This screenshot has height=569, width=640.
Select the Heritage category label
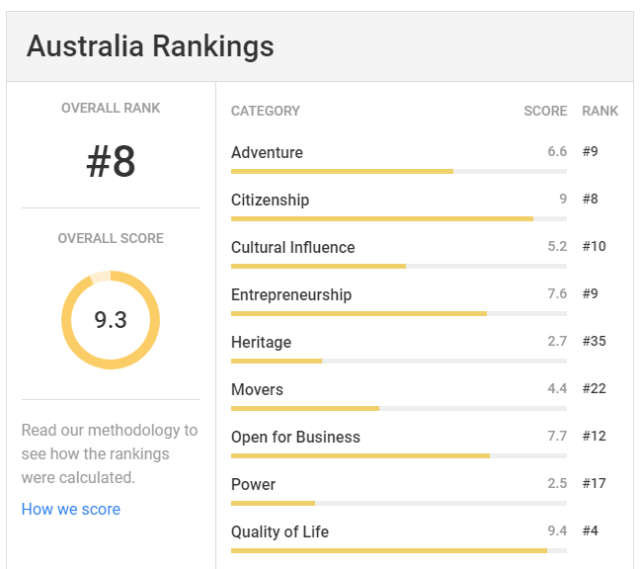pyautogui.click(x=261, y=342)
